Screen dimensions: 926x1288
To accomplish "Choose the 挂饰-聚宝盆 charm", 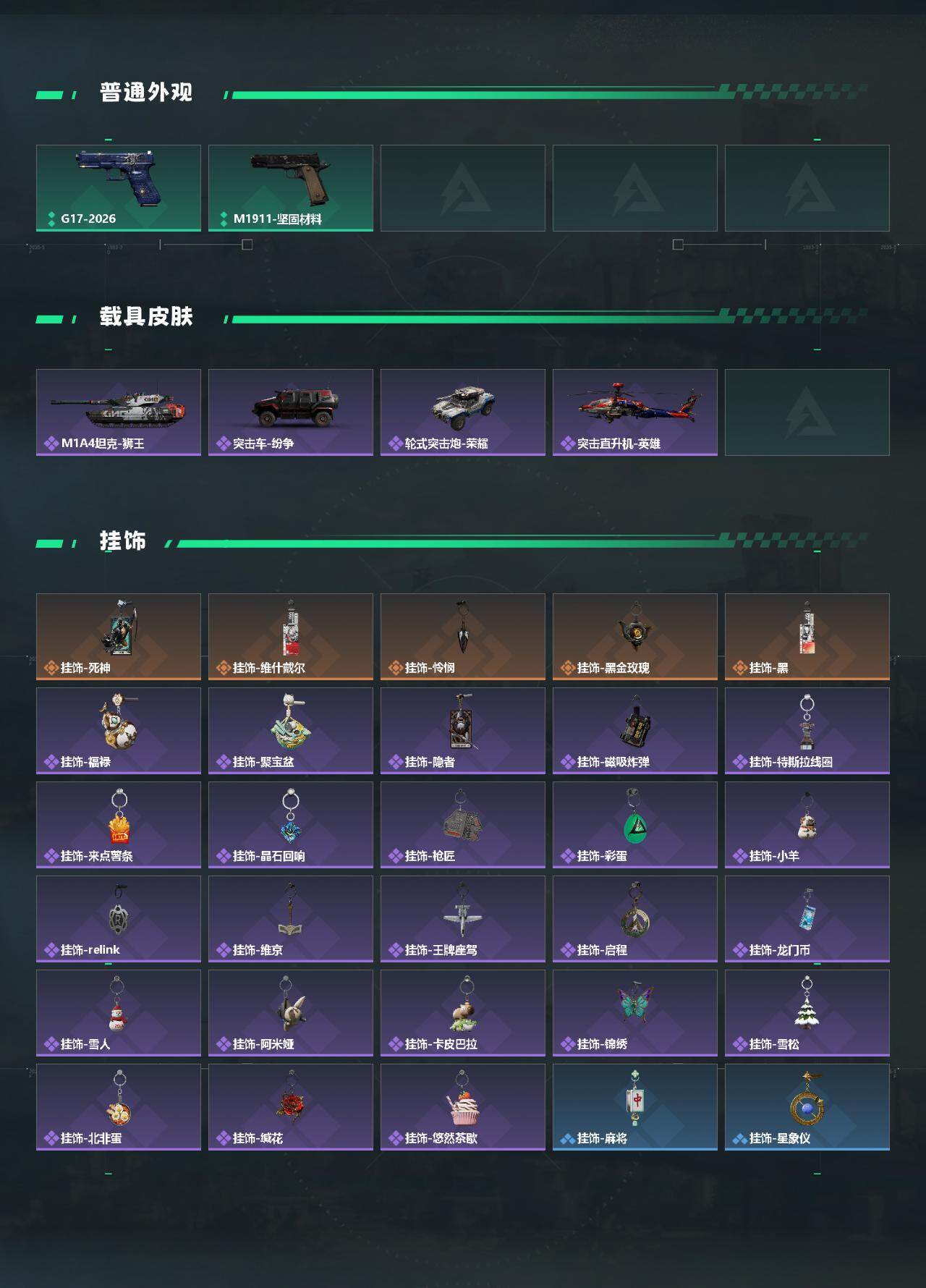I will point(291,731).
